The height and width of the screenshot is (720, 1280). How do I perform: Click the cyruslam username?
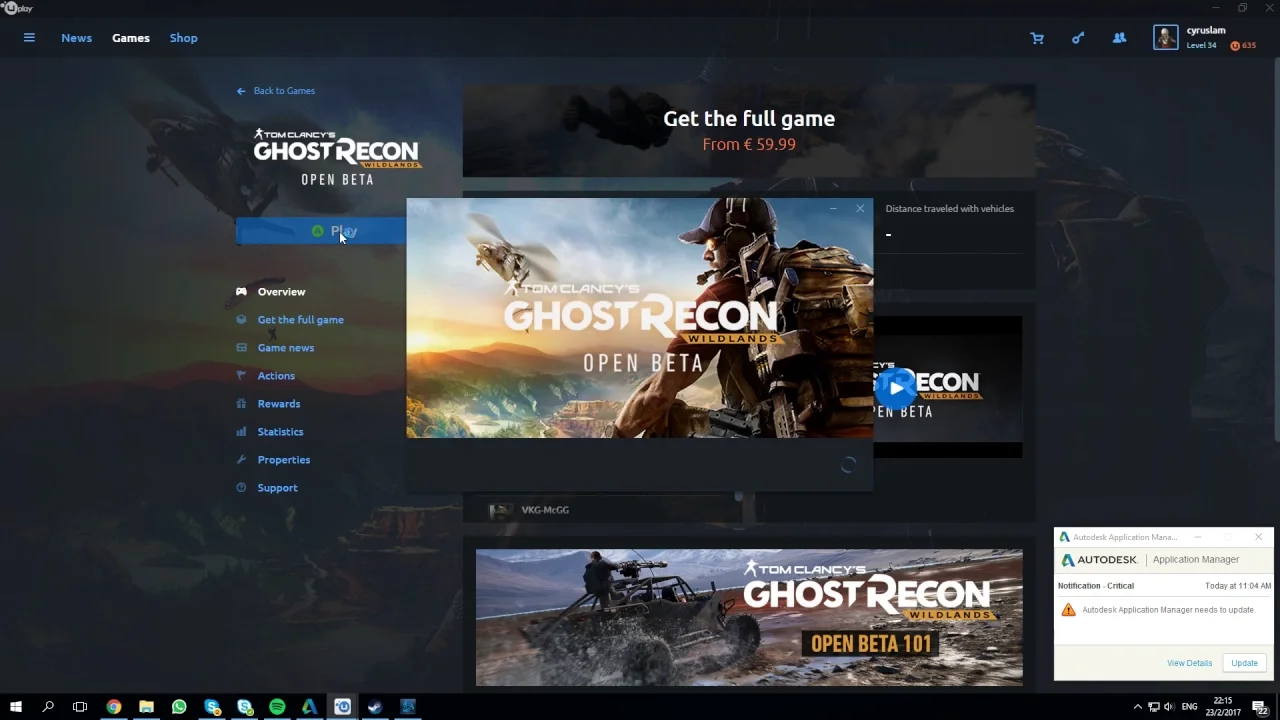1206,31
